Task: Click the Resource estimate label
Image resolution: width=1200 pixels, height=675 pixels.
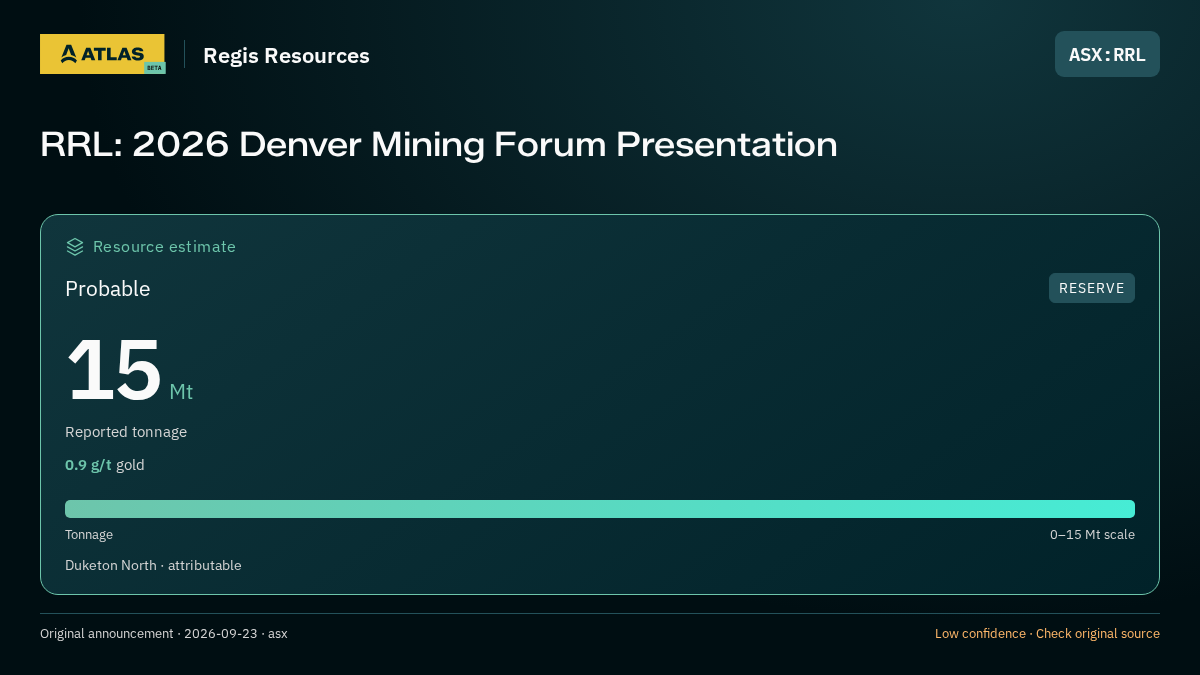Action: click(x=164, y=246)
